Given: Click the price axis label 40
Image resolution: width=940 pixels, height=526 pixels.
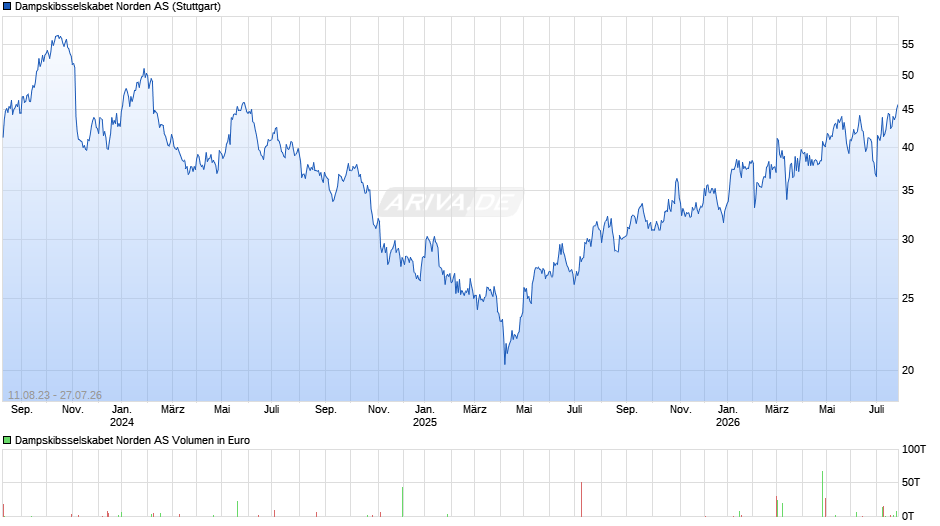Looking at the screenshot, I should click(x=908, y=148).
